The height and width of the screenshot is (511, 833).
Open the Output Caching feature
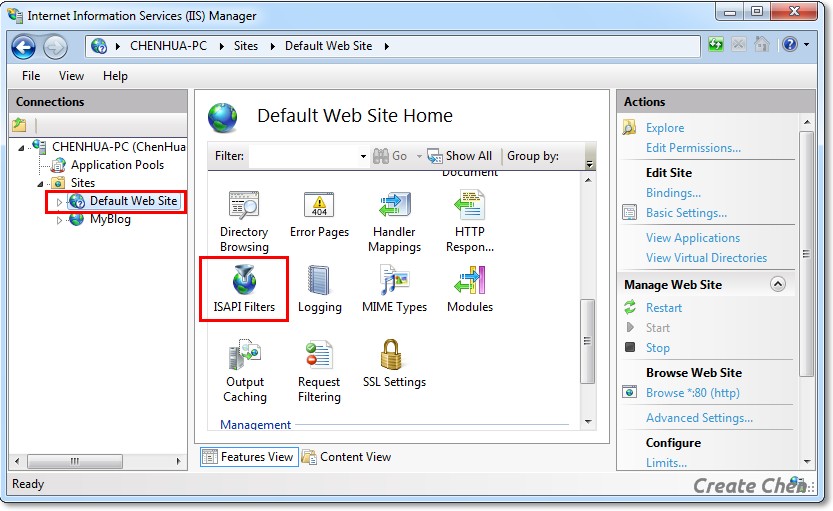tap(244, 372)
